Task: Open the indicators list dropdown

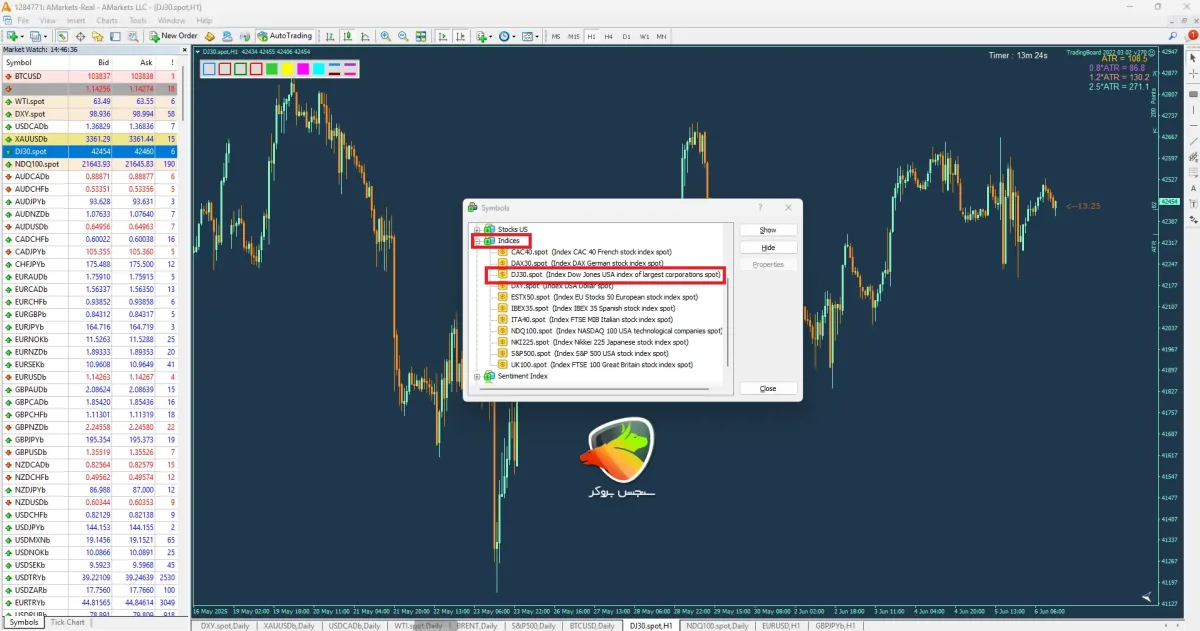Action: point(484,36)
